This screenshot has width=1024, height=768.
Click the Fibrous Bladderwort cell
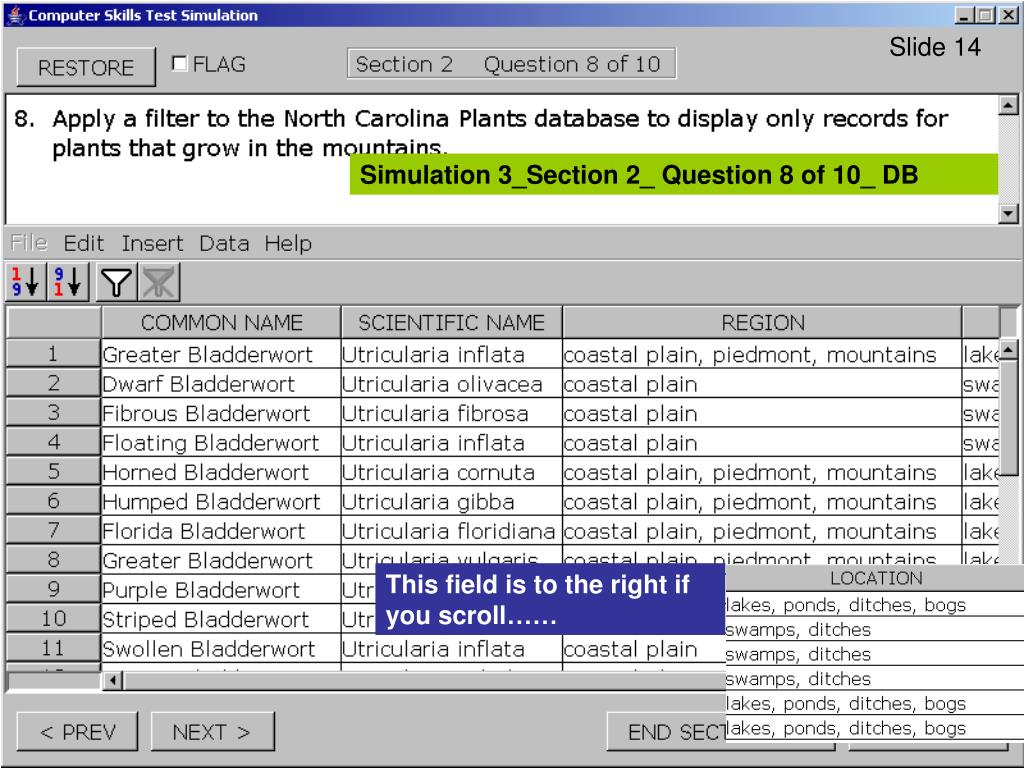coord(221,413)
